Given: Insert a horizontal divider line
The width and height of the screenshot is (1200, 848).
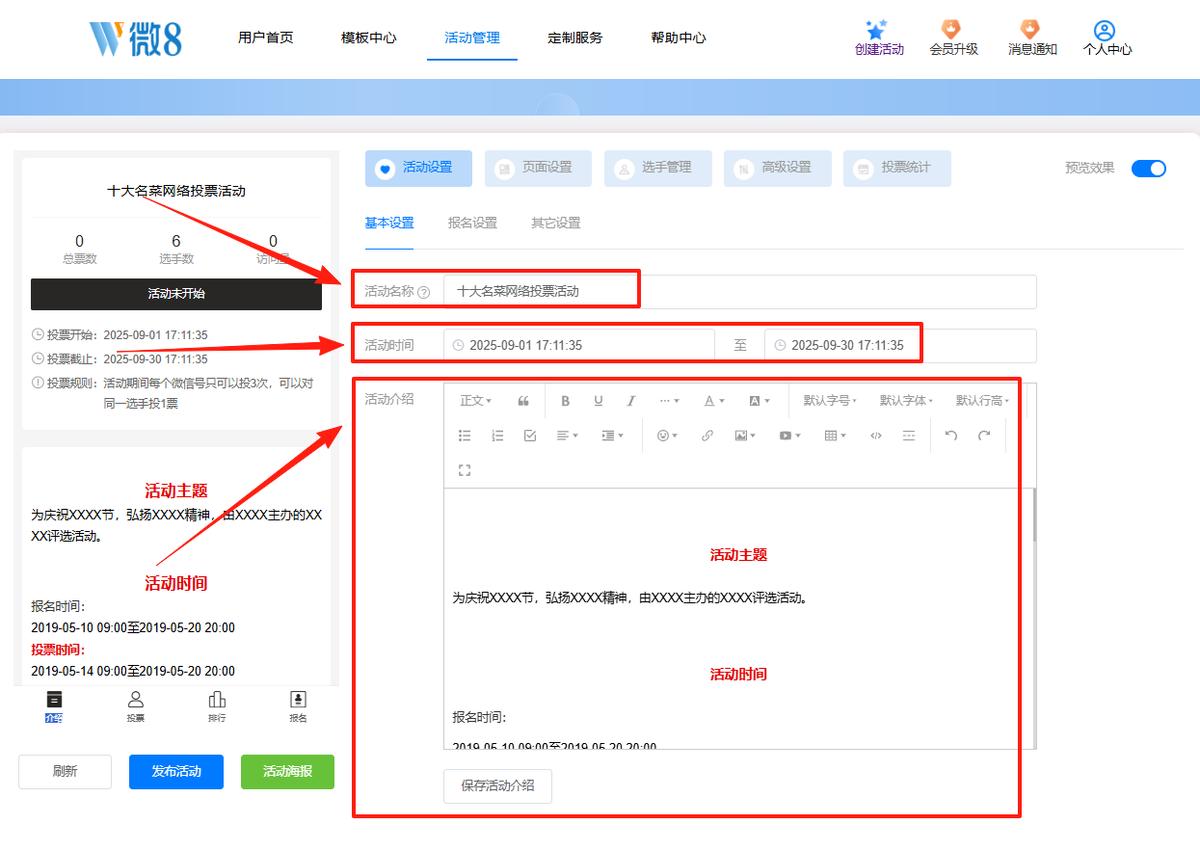Looking at the screenshot, I should coord(909,435).
